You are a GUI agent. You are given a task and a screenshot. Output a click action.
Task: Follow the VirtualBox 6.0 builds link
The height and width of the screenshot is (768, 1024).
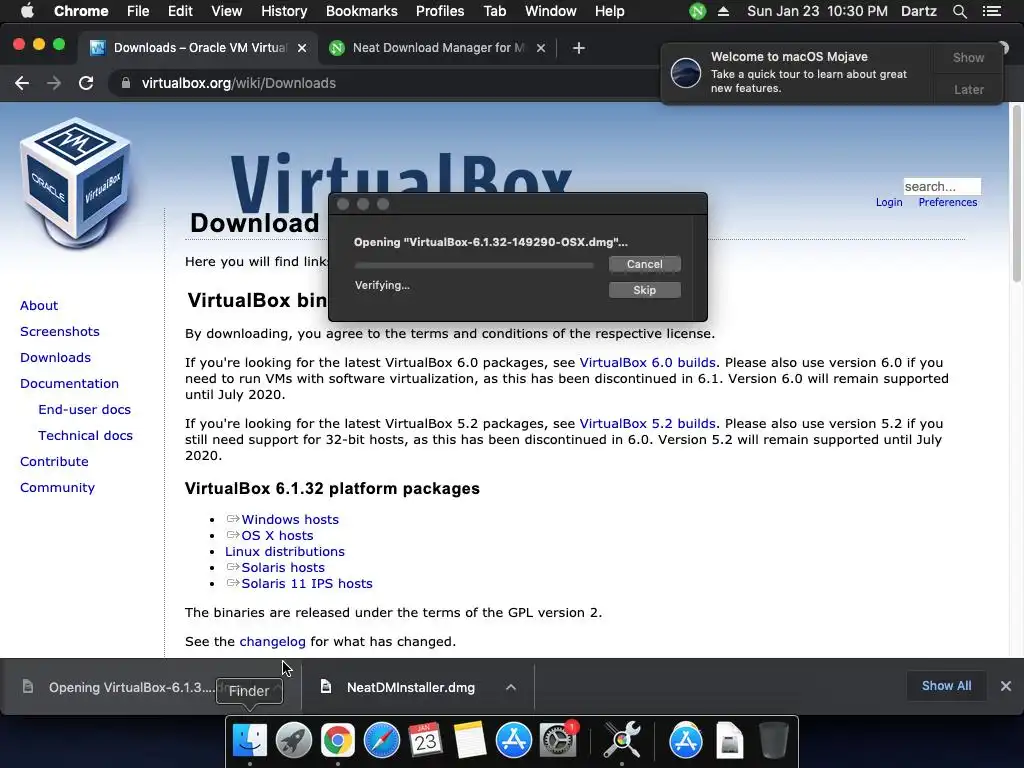coord(647,362)
